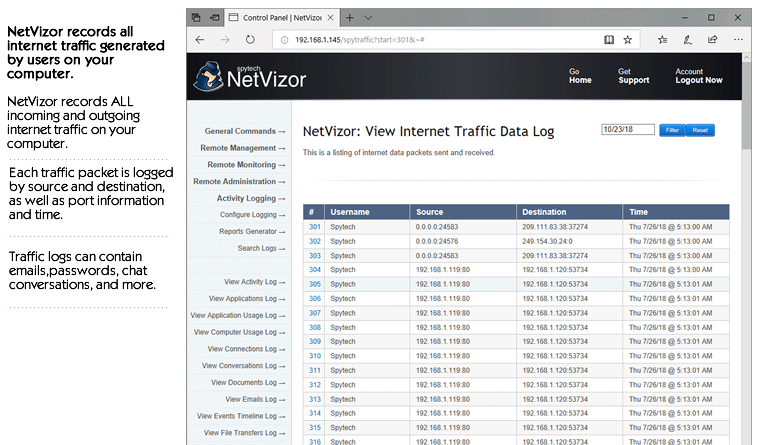Open traffic entry 301 link
761x445 pixels.
tap(314, 227)
